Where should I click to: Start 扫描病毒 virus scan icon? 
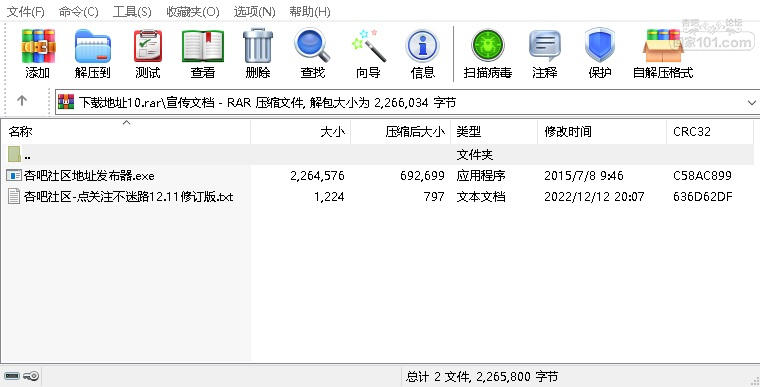click(488, 46)
